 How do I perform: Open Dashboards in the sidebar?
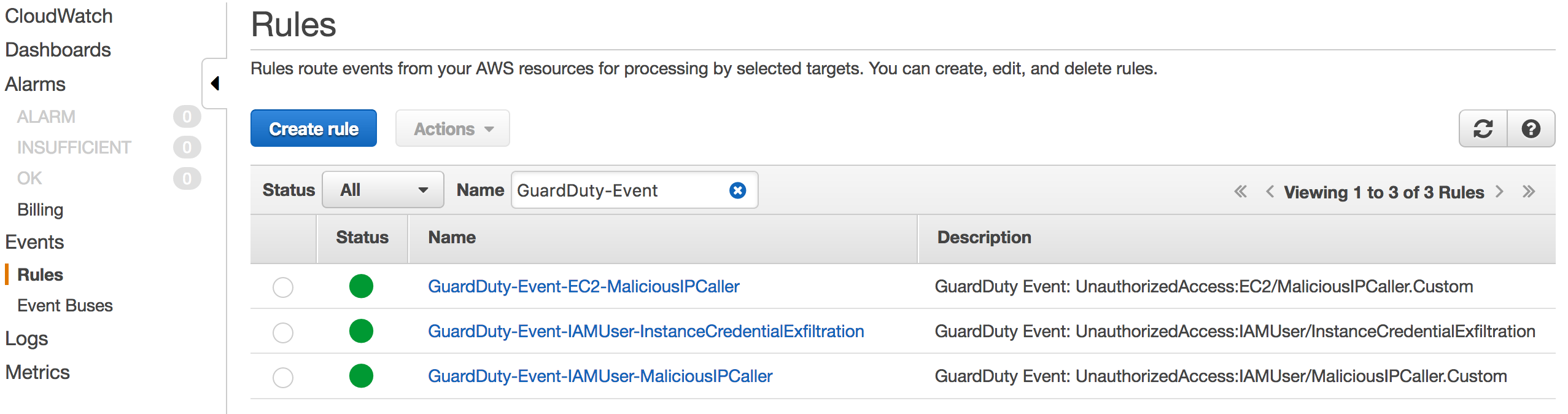(x=58, y=50)
